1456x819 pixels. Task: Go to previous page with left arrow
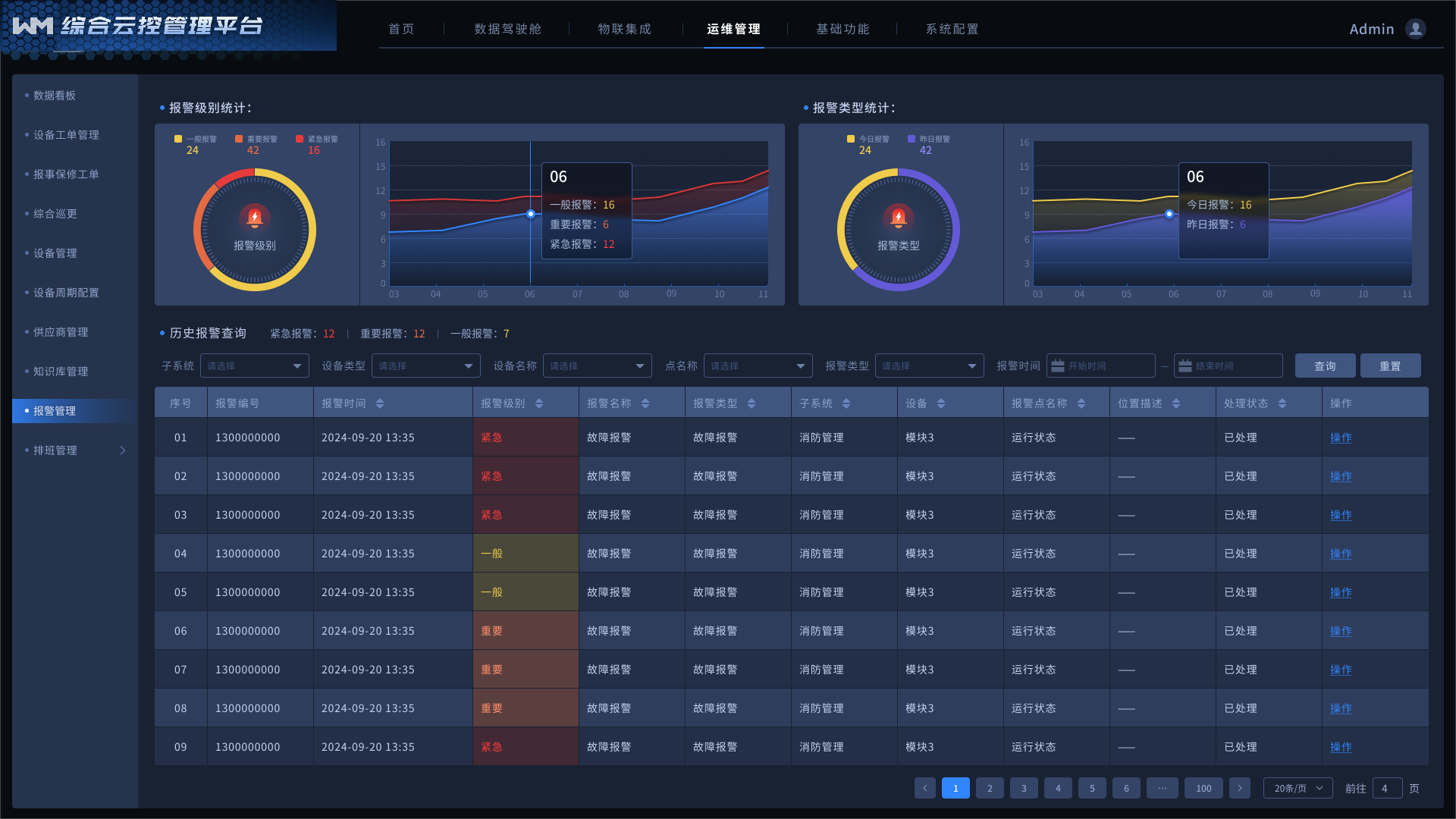[924, 789]
